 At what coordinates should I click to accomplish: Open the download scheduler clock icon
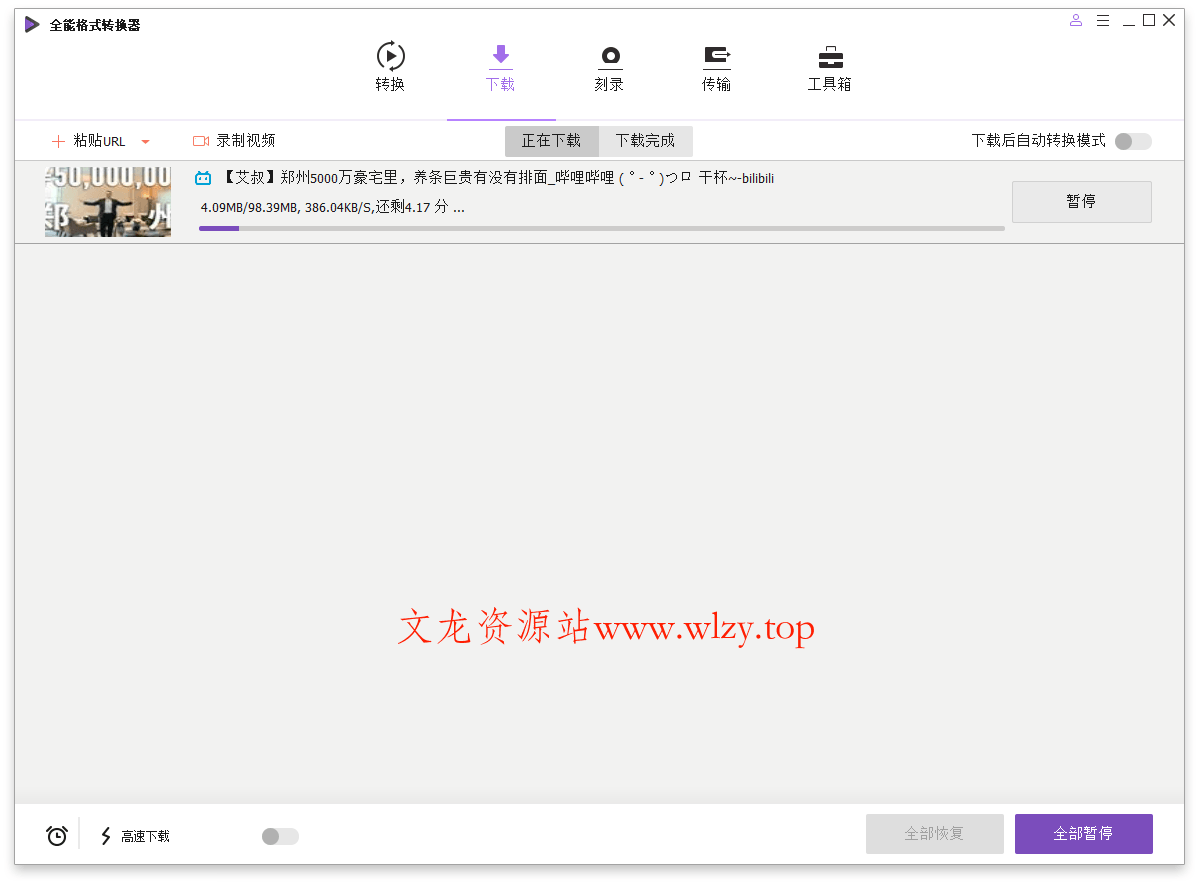coord(56,833)
